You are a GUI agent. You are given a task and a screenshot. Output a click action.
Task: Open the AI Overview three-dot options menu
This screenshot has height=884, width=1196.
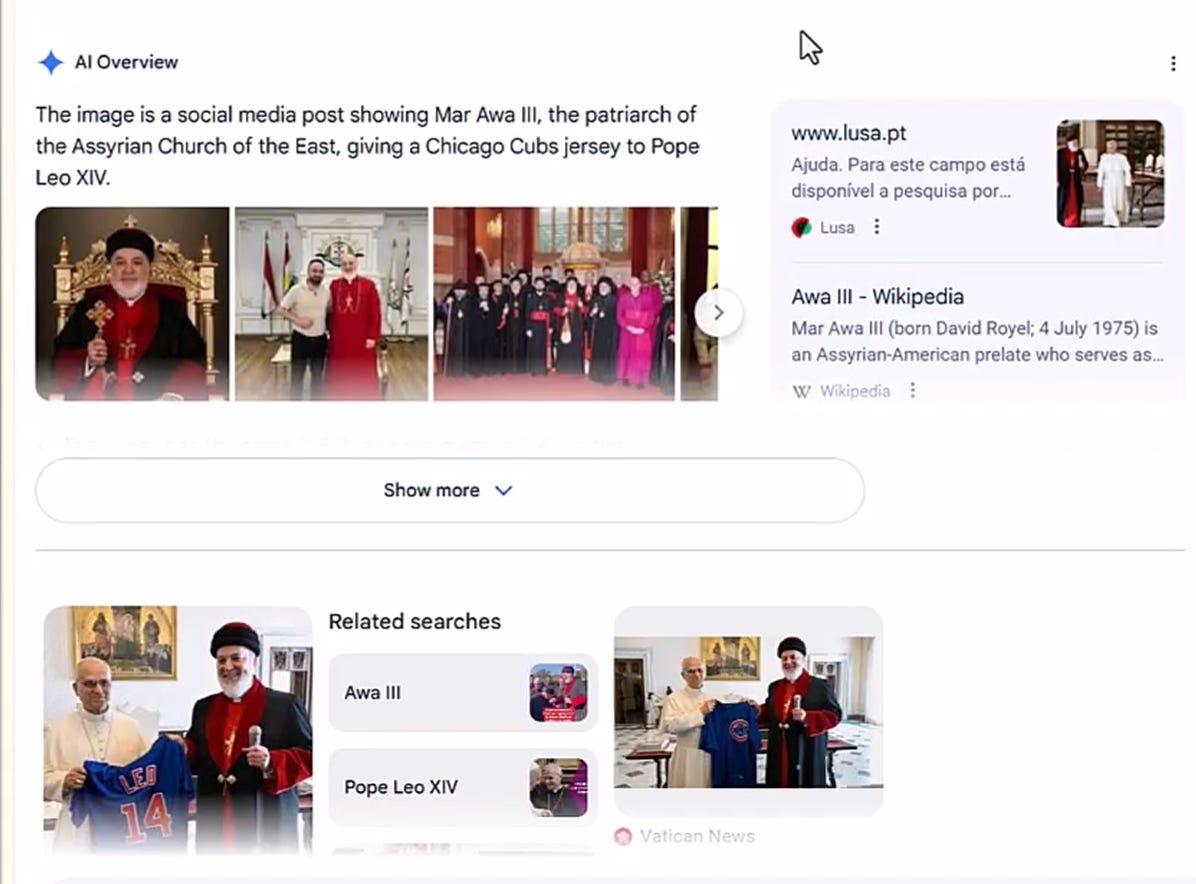(x=1173, y=63)
